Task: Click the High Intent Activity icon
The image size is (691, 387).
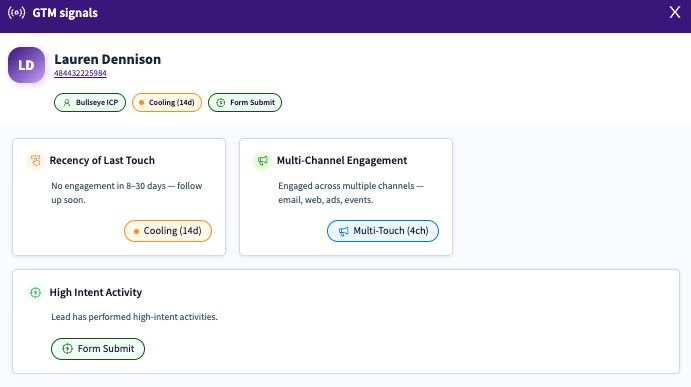Action: coord(36,292)
